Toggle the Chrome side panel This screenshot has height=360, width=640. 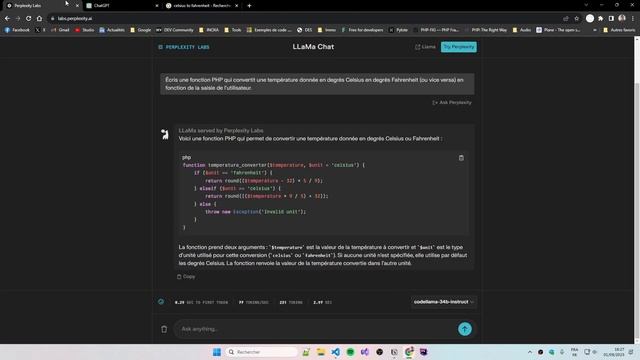coord(611,18)
